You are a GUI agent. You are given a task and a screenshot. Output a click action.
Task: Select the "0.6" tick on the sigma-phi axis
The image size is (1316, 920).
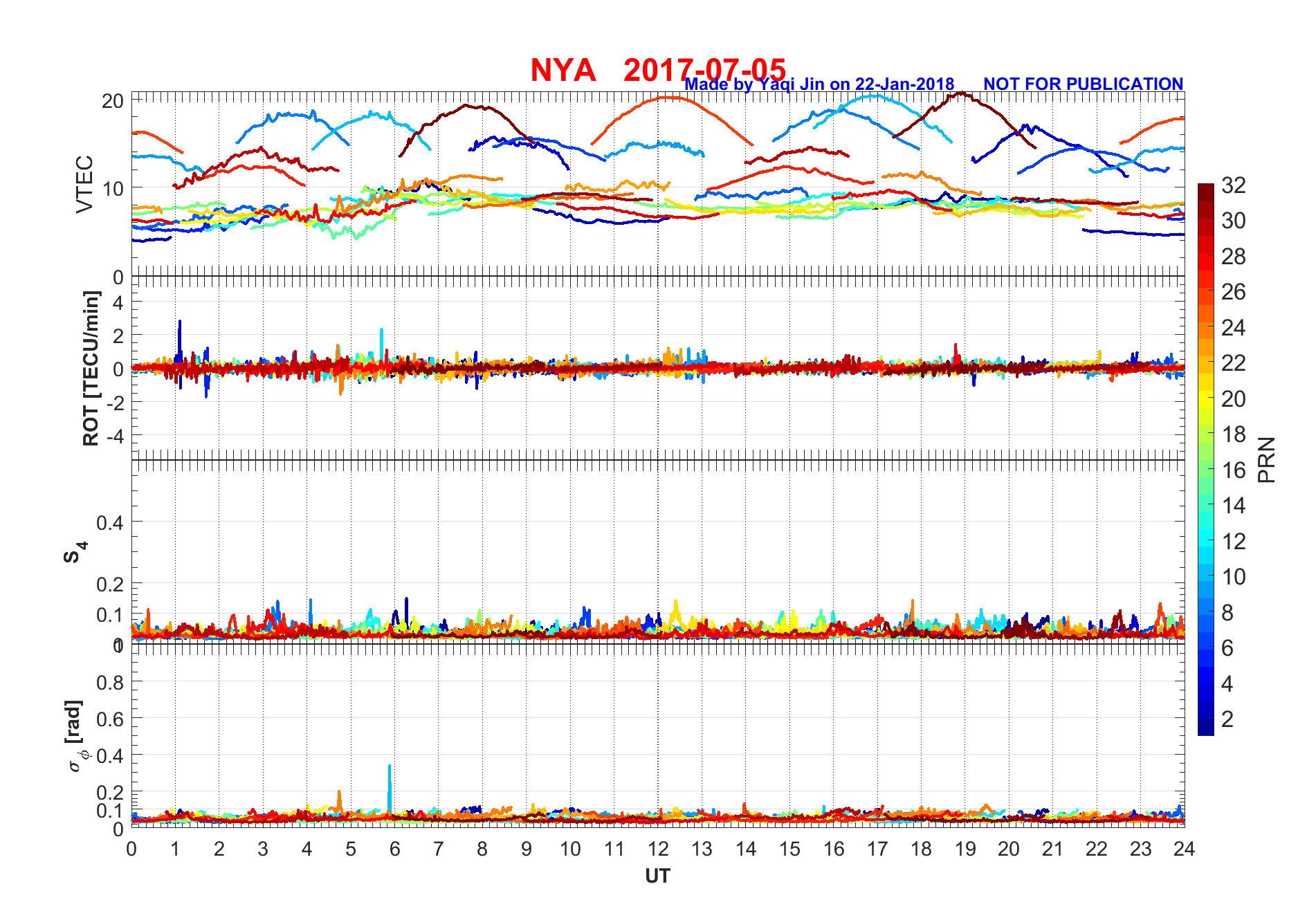110,719
